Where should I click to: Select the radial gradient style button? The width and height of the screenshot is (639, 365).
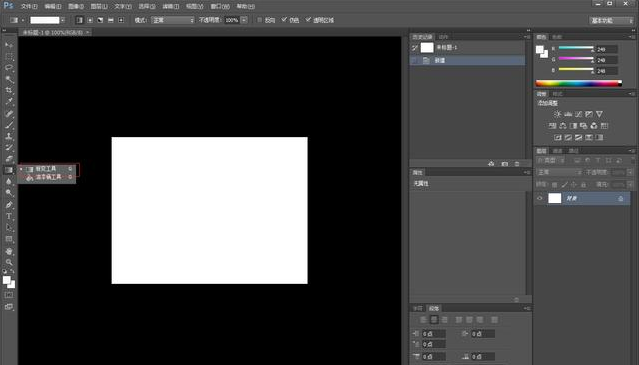pos(90,20)
